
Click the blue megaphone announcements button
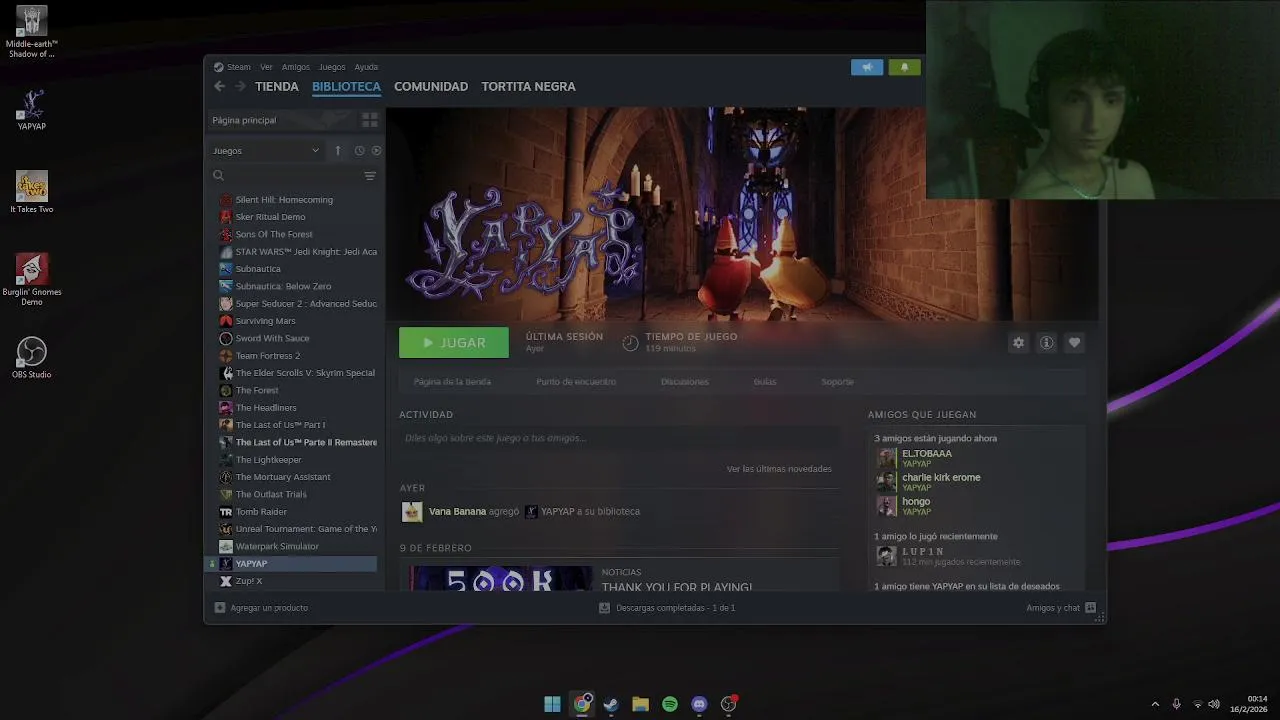coord(867,67)
